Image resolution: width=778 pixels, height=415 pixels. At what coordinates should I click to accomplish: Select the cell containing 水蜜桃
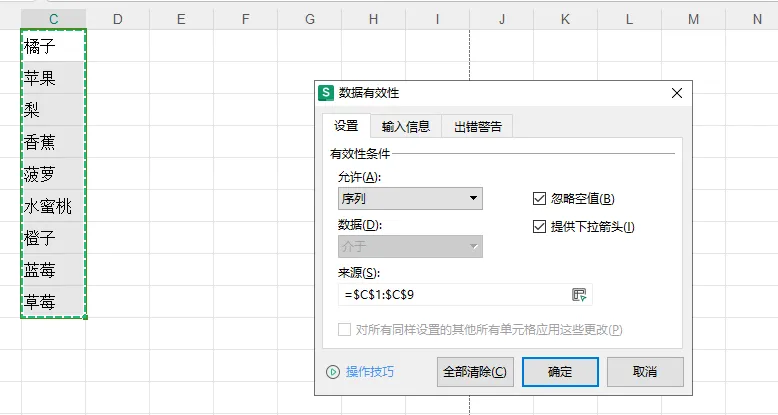tap(54, 206)
